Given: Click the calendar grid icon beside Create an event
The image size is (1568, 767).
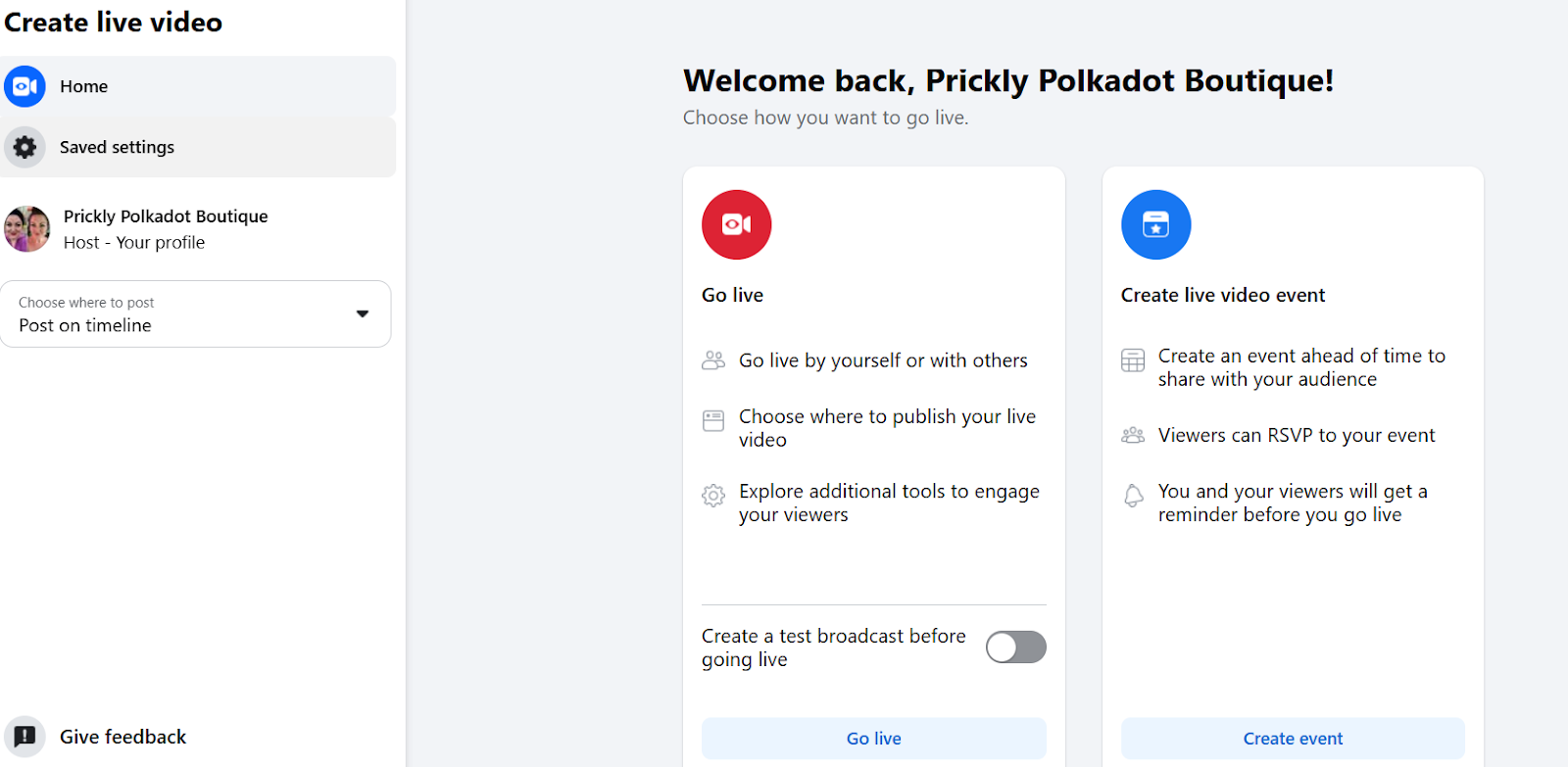Looking at the screenshot, I should click(x=1133, y=360).
